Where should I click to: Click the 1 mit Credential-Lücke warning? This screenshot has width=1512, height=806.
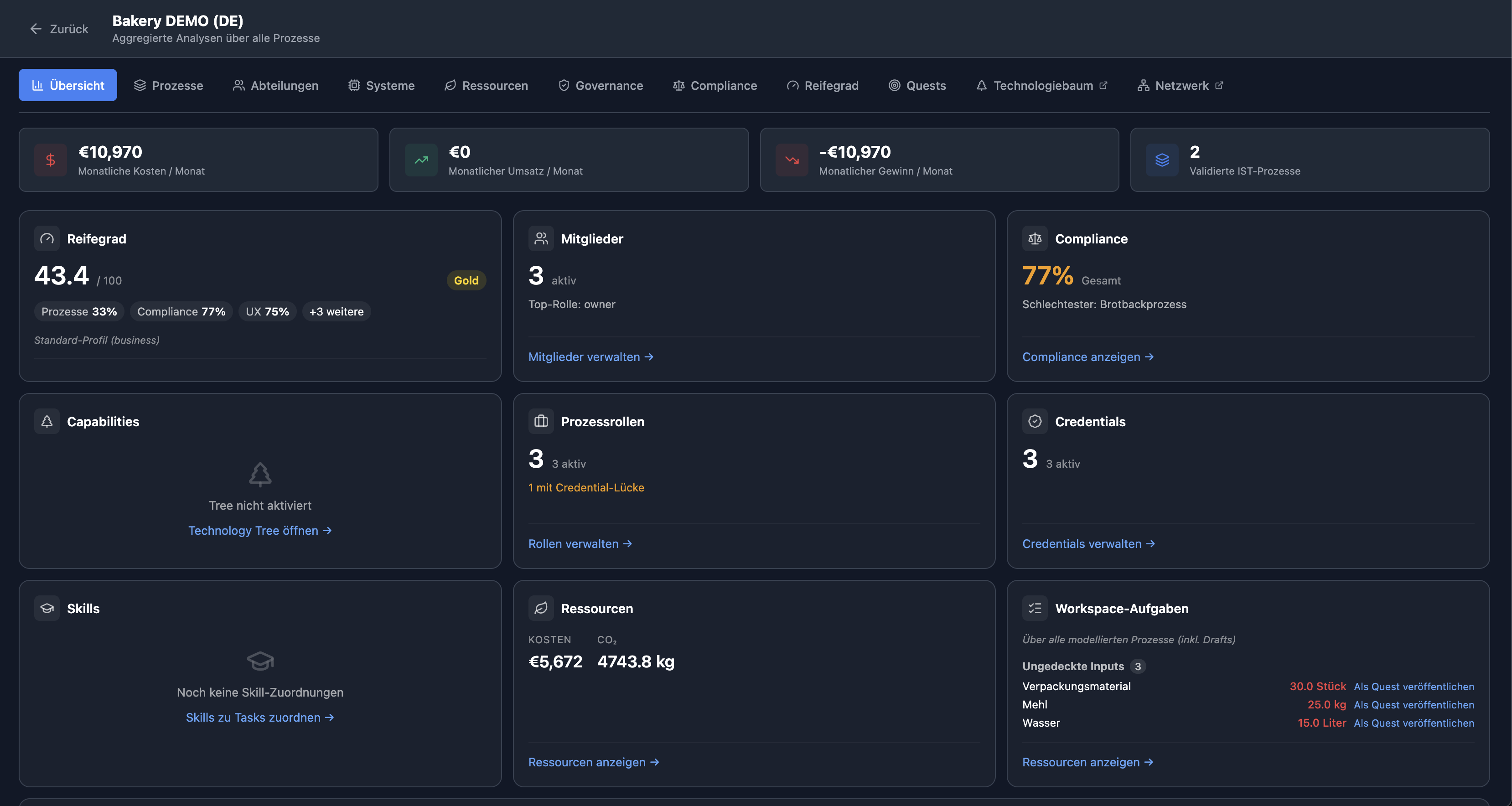click(586, 487)
